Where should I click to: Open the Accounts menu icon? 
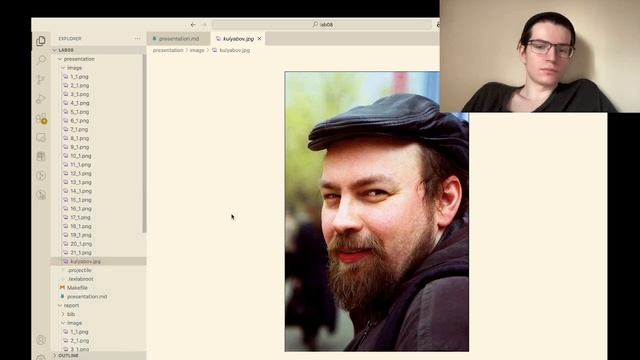coord(41,340)
